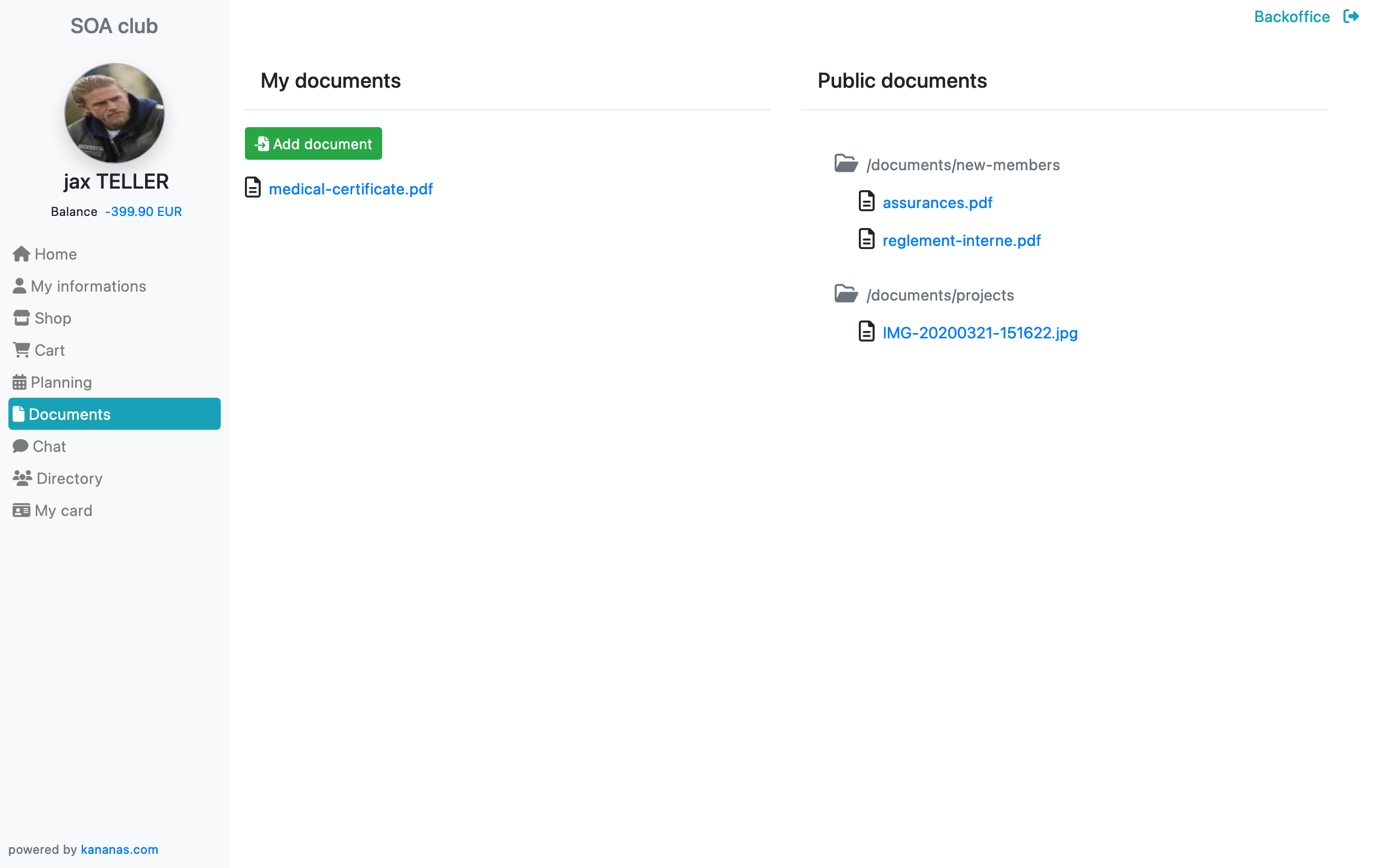Click the Add document button
Image resolution: width=1375 pixels, height=868 pixels.
tap(313, 143)
